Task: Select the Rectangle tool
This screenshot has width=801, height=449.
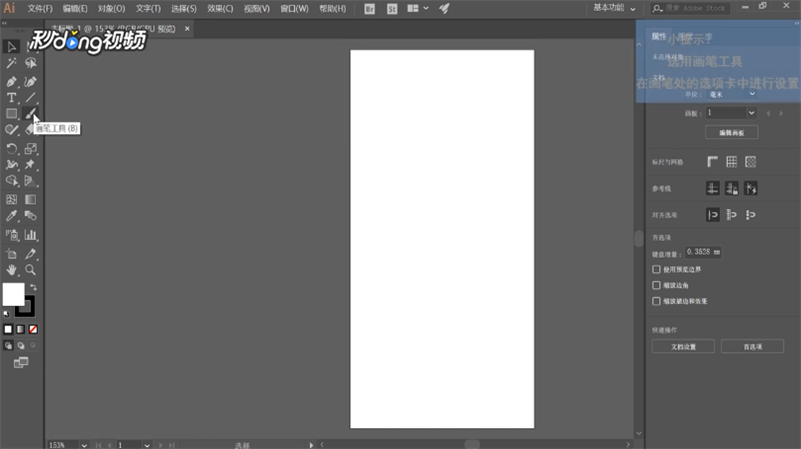Action: click(11, 113)
